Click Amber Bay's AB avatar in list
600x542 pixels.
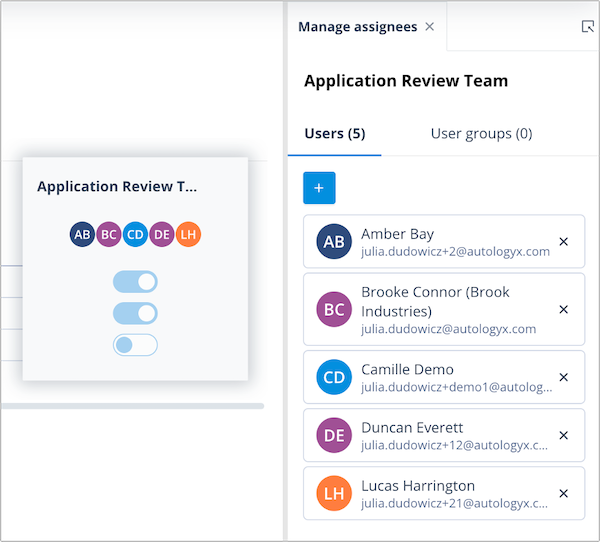(334, 242)
